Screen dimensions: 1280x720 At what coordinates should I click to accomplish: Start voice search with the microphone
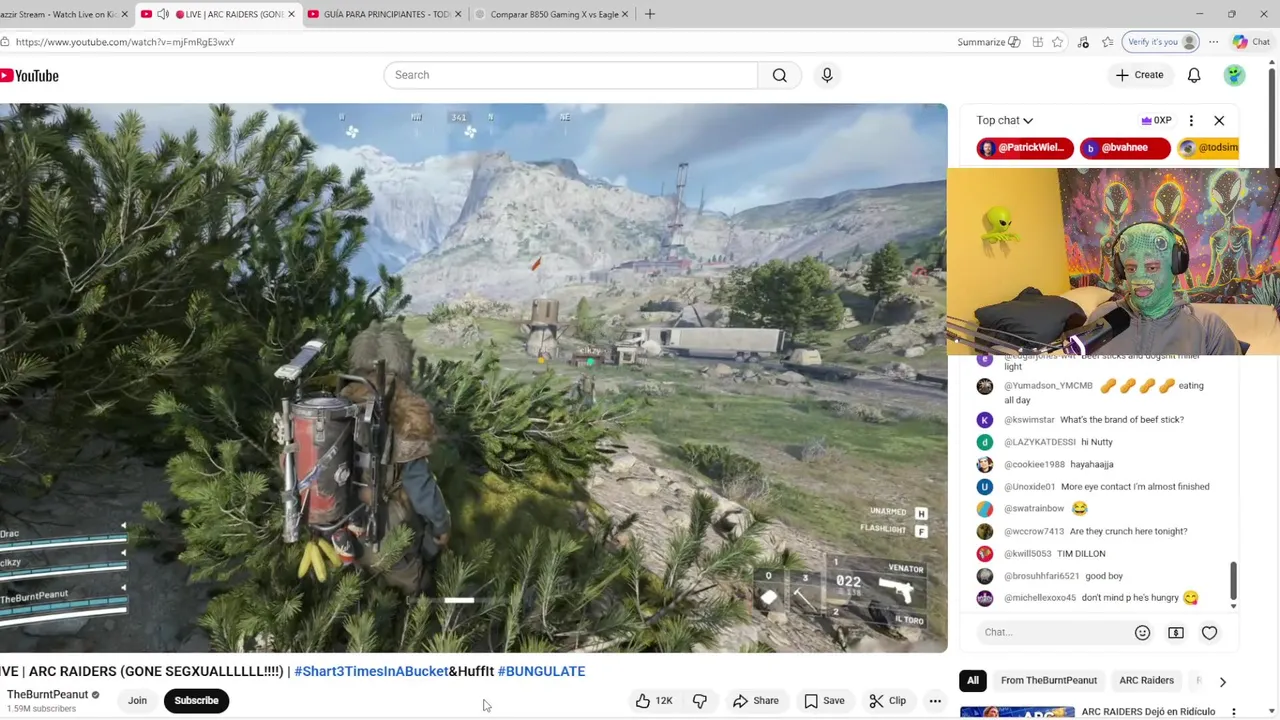[827, 75]
